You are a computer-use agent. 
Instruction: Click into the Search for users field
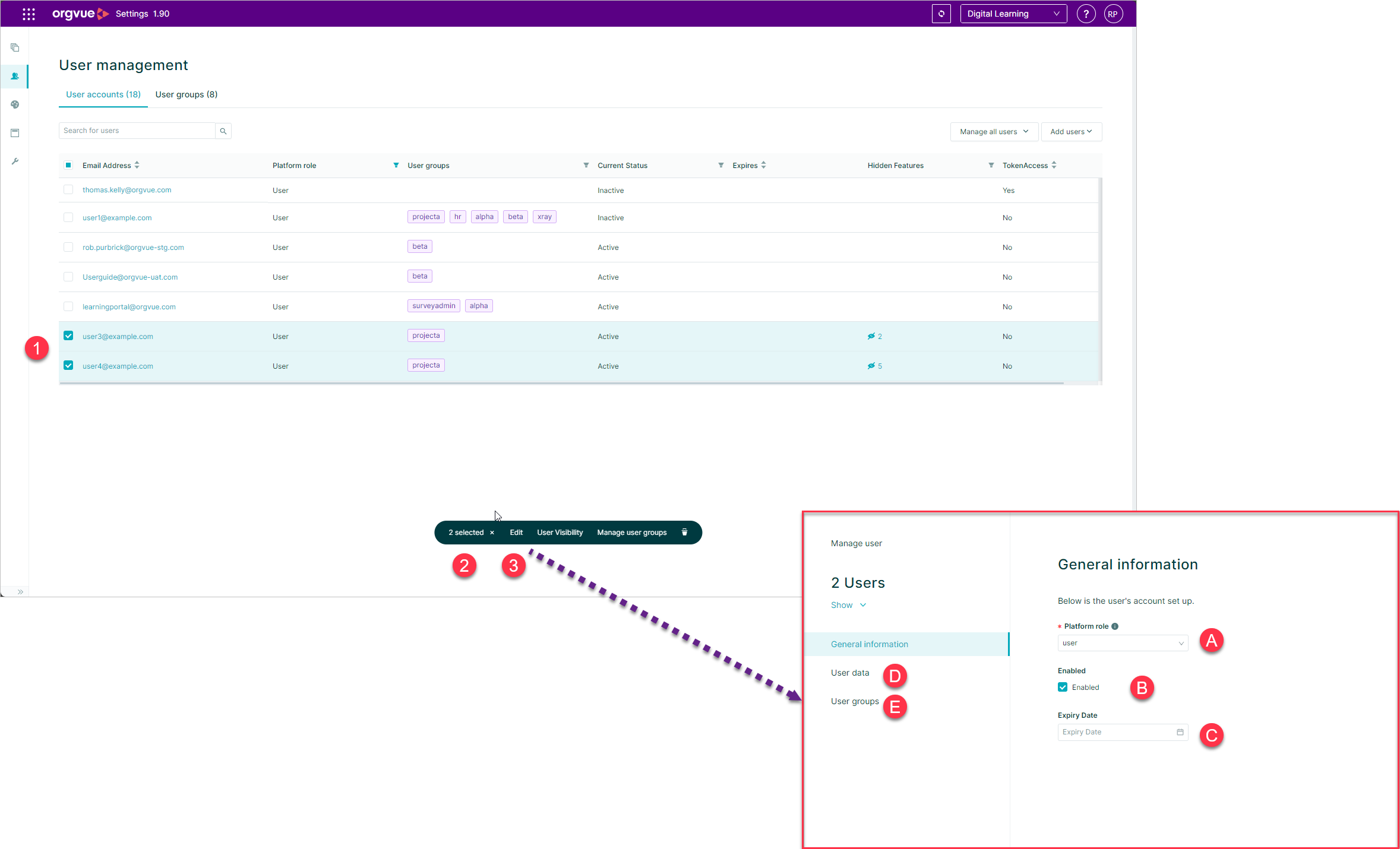click(137, 131)
